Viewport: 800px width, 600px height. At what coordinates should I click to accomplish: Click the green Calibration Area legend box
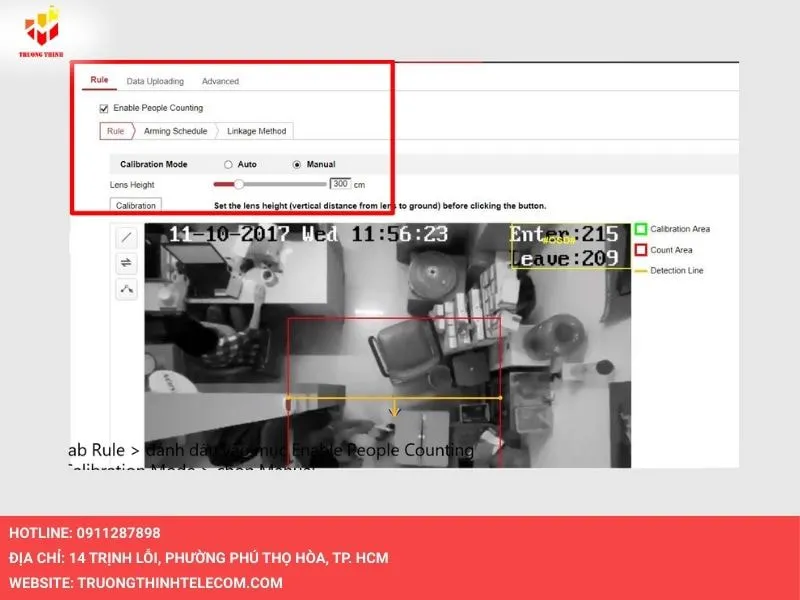tap(641, 229)
